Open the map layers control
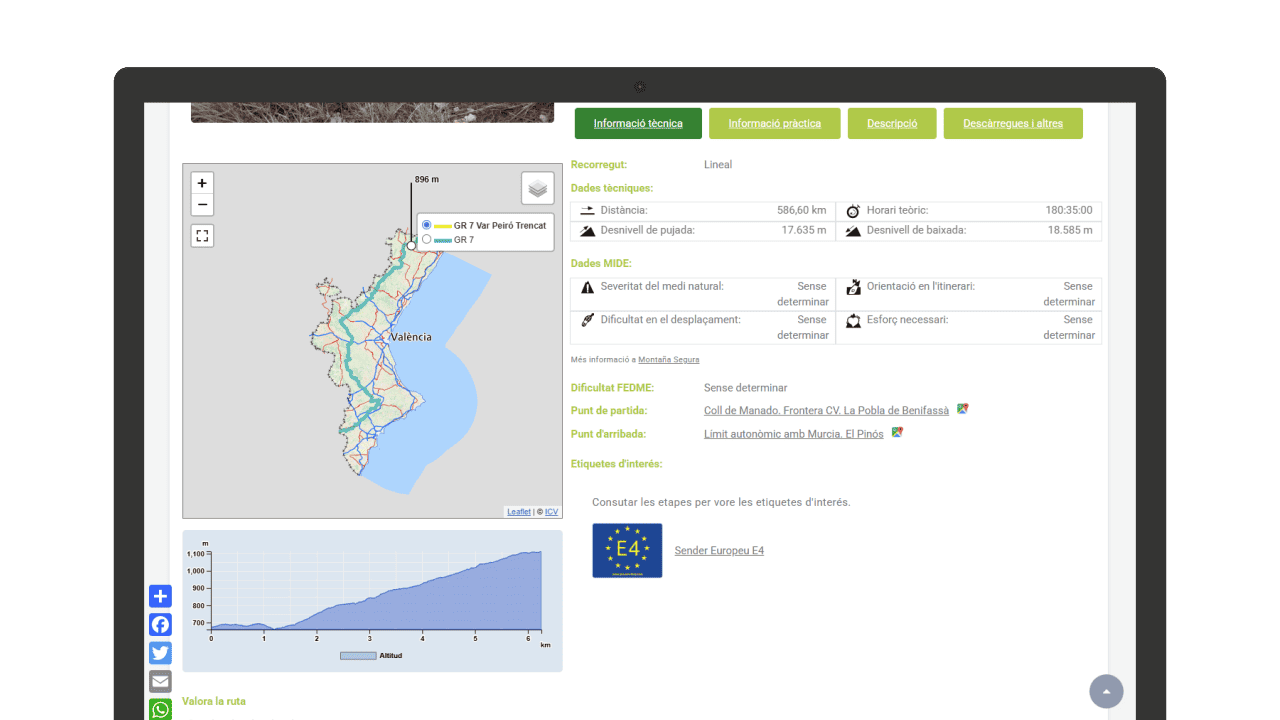This screenshot has height=720, width=1280. [537, 188]
